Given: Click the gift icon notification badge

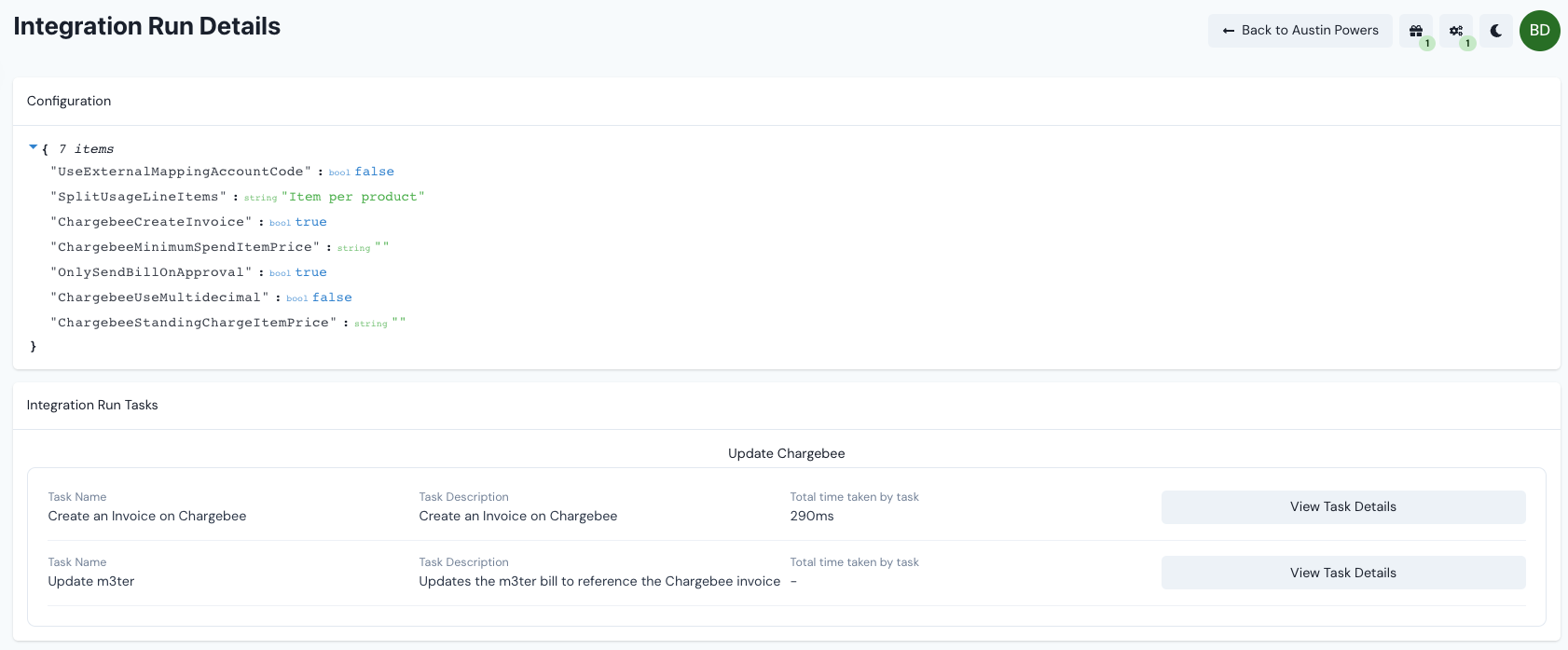Looking at the screenshot, I should [x=1426, y=43].
